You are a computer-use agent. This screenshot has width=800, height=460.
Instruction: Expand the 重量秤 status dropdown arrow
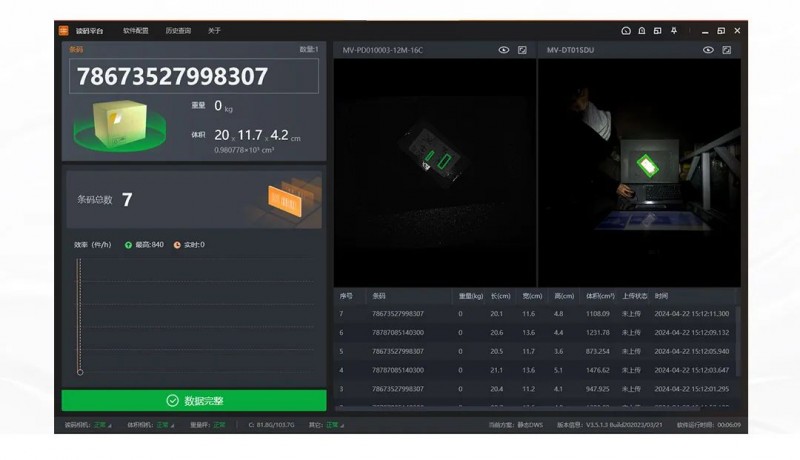(221, 426)
